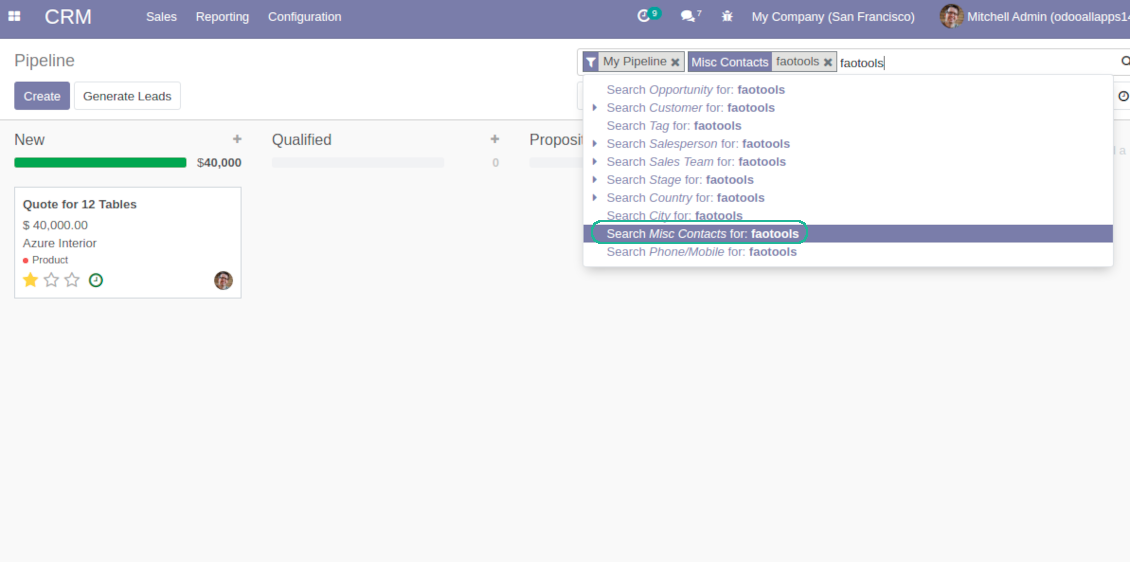The width and height of the screenshot is (1130, 562).
Task: Remove the My Pipeline filter facet
Action: tap(675, 62)
